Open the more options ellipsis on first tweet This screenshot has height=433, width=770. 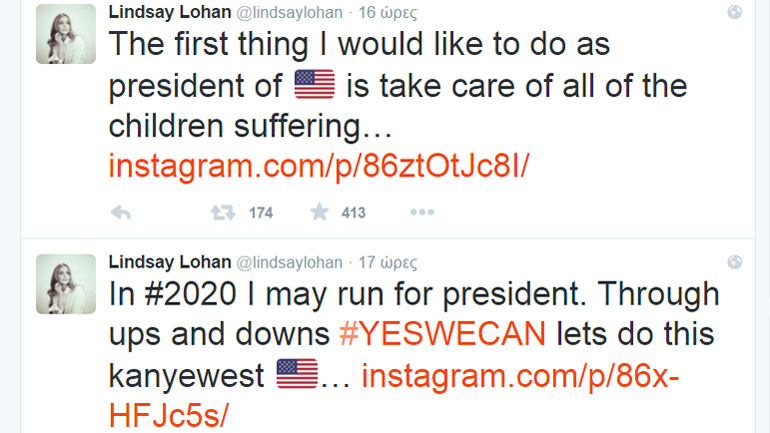[x=422, y=212]
